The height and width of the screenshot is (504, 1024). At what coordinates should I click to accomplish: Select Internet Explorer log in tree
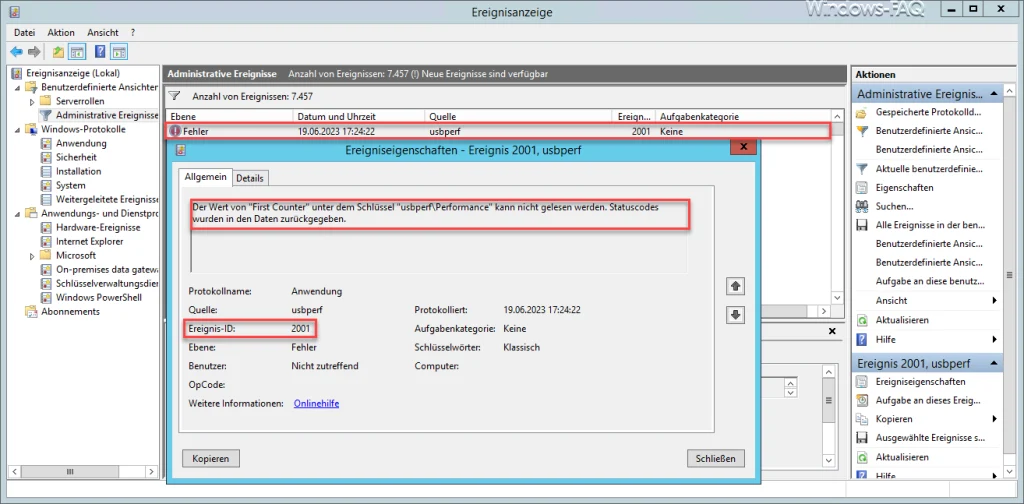pyautogui.click(x=89, y=242)
